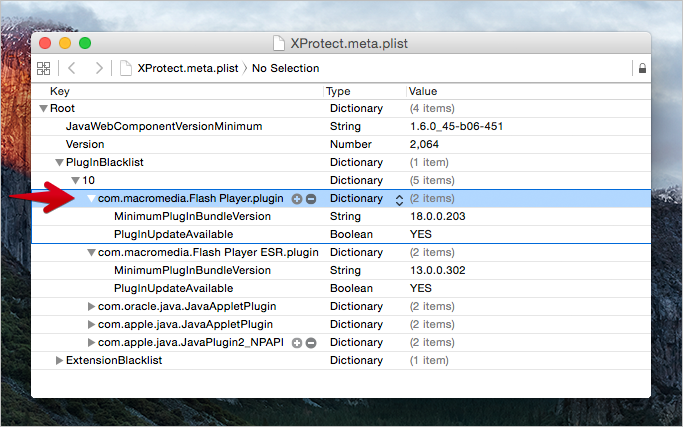Click the file icon beside XProtect.meta.plist in jump bar

click(x=126, y=68)
